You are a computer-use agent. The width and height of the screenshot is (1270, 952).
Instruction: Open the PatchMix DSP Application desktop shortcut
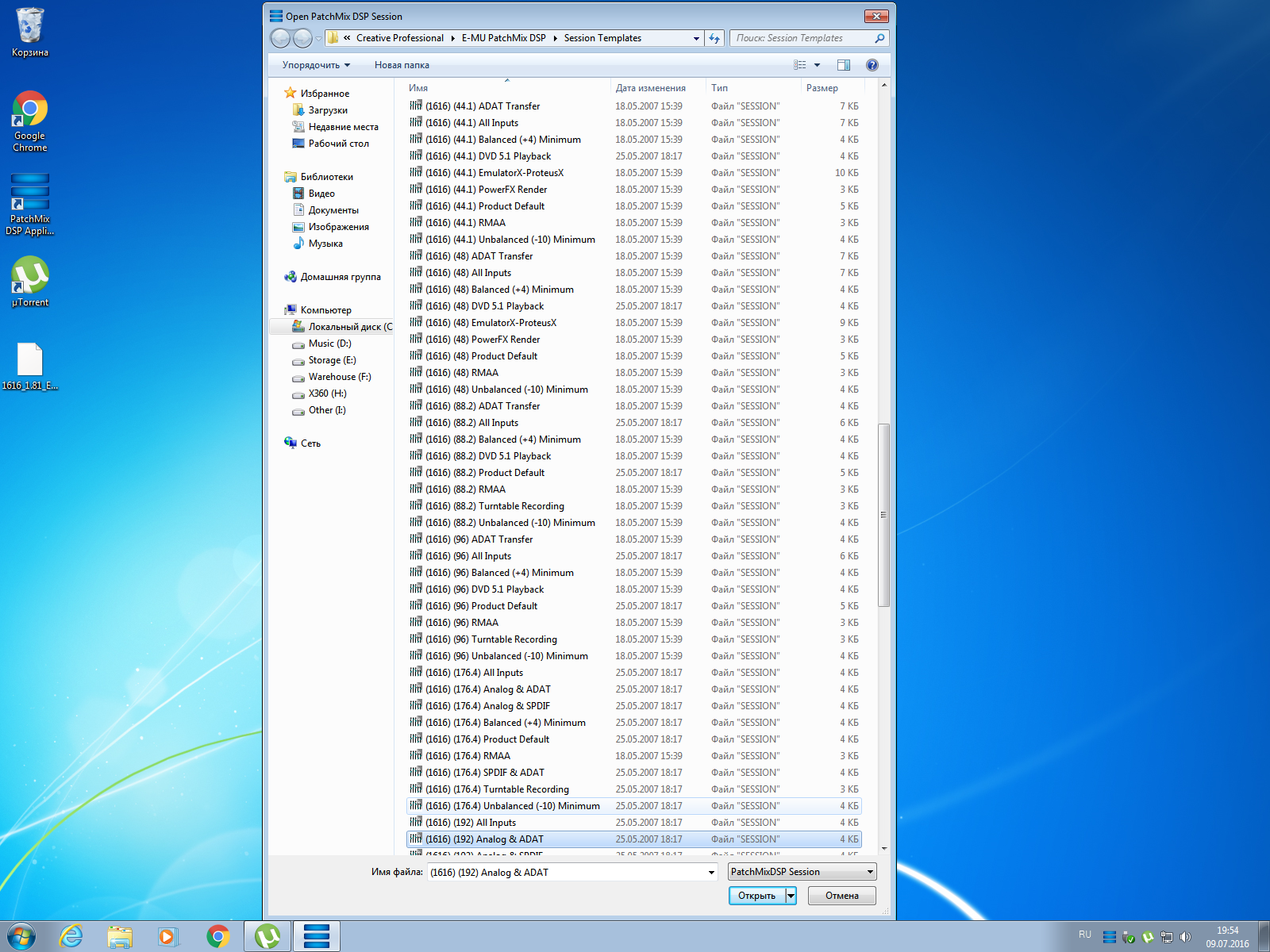(30, 204)
